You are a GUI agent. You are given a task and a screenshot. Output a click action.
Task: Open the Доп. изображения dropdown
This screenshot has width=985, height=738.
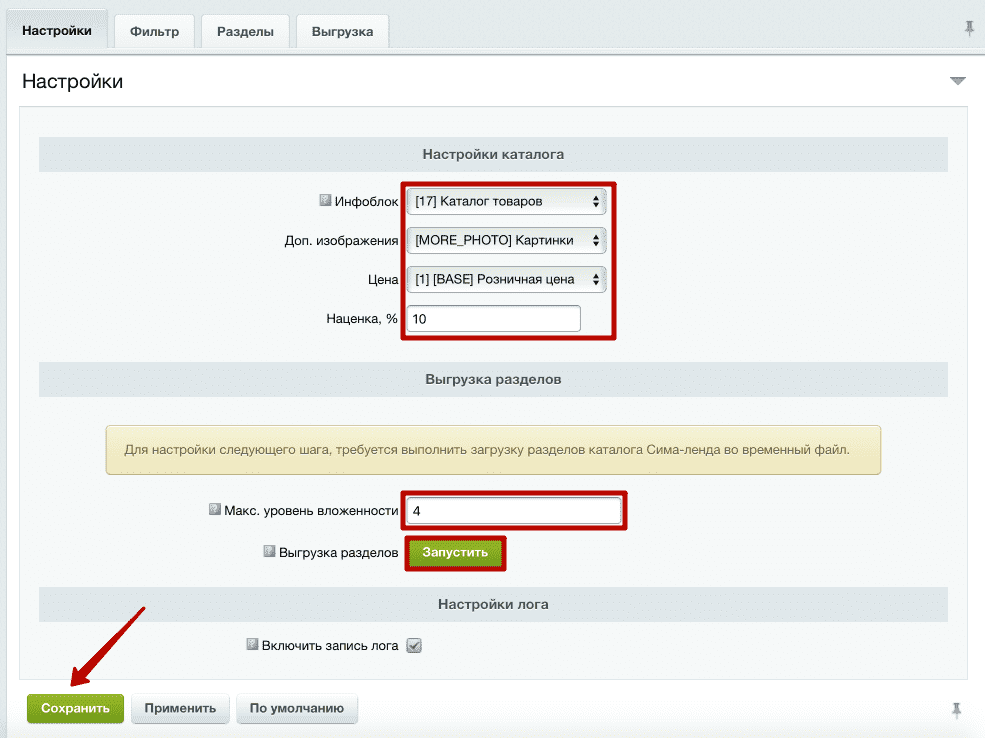(506, 240)
